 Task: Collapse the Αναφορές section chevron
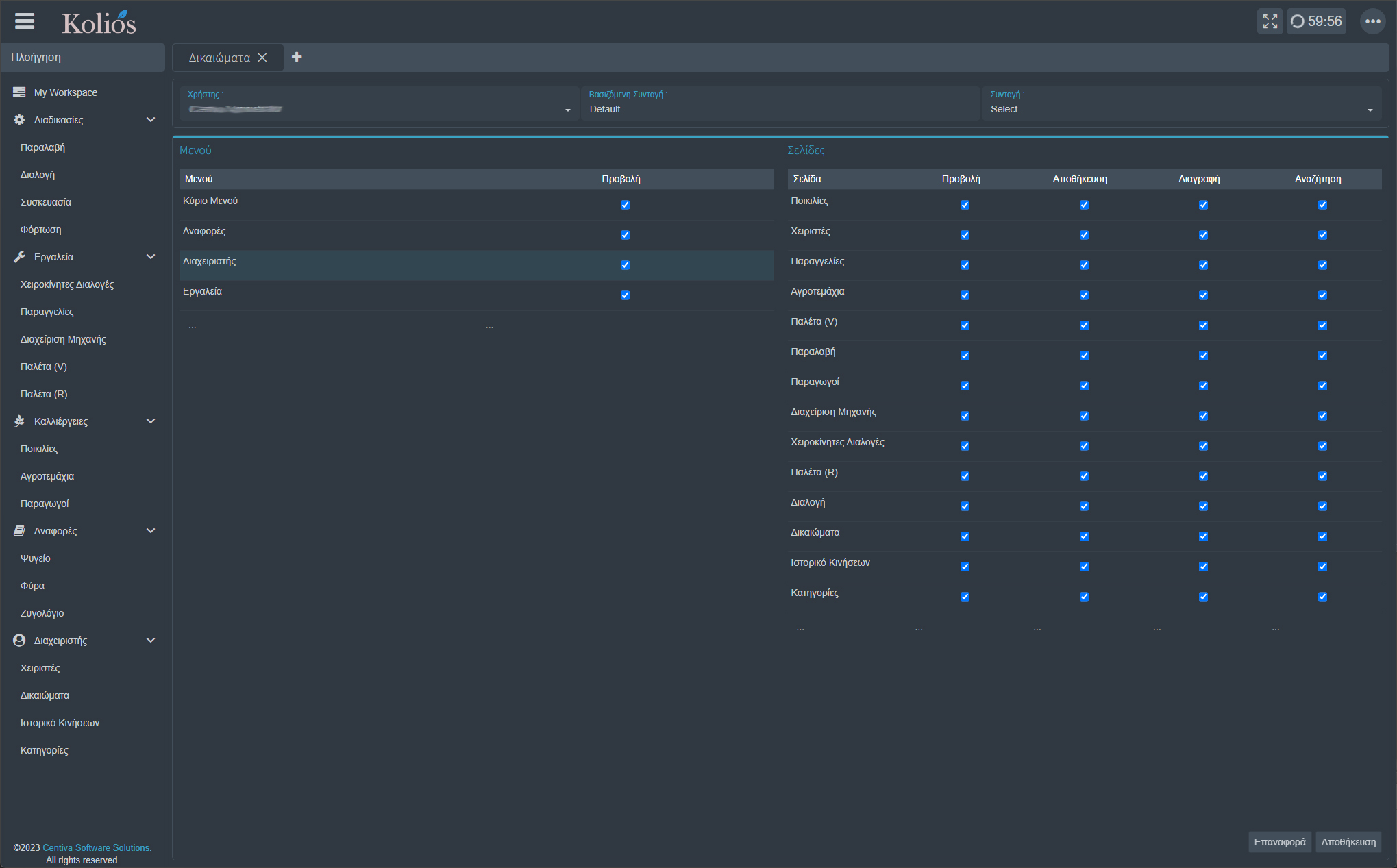click(x=151, y=530)
